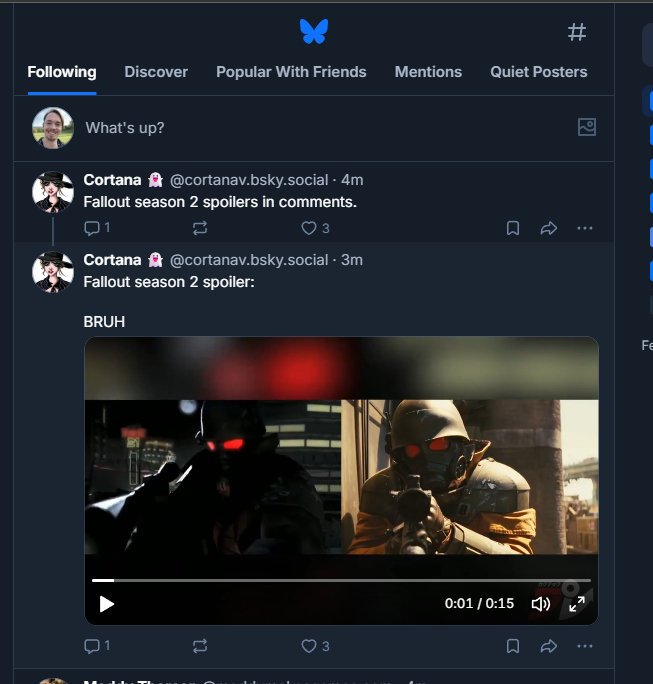Switch to the Discover tab
Image resolution: width=653 pixels, height=684 pixels.
pyautogui.click(x=156, y=72)
